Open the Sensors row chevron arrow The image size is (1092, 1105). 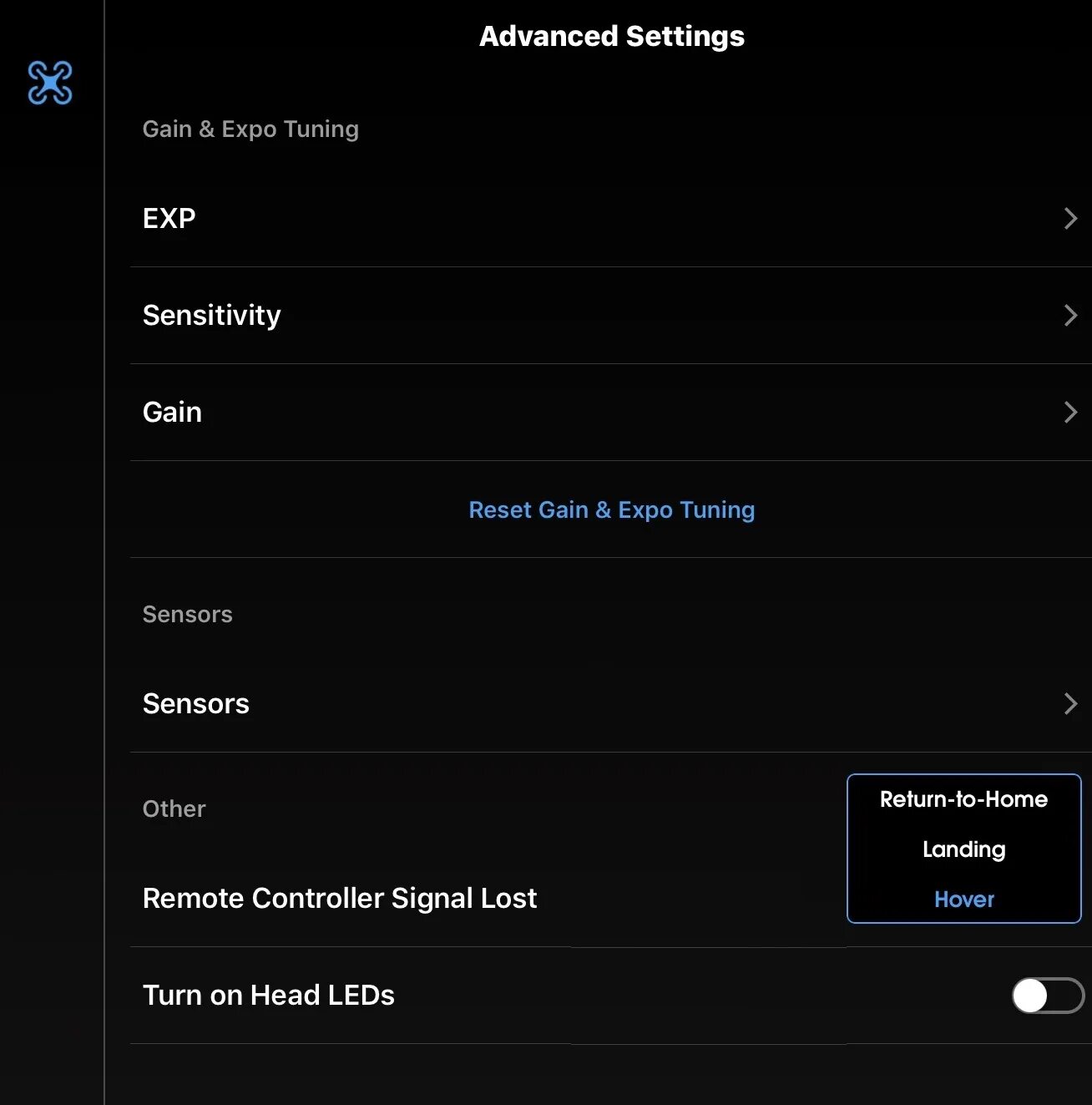point(1070,703)
